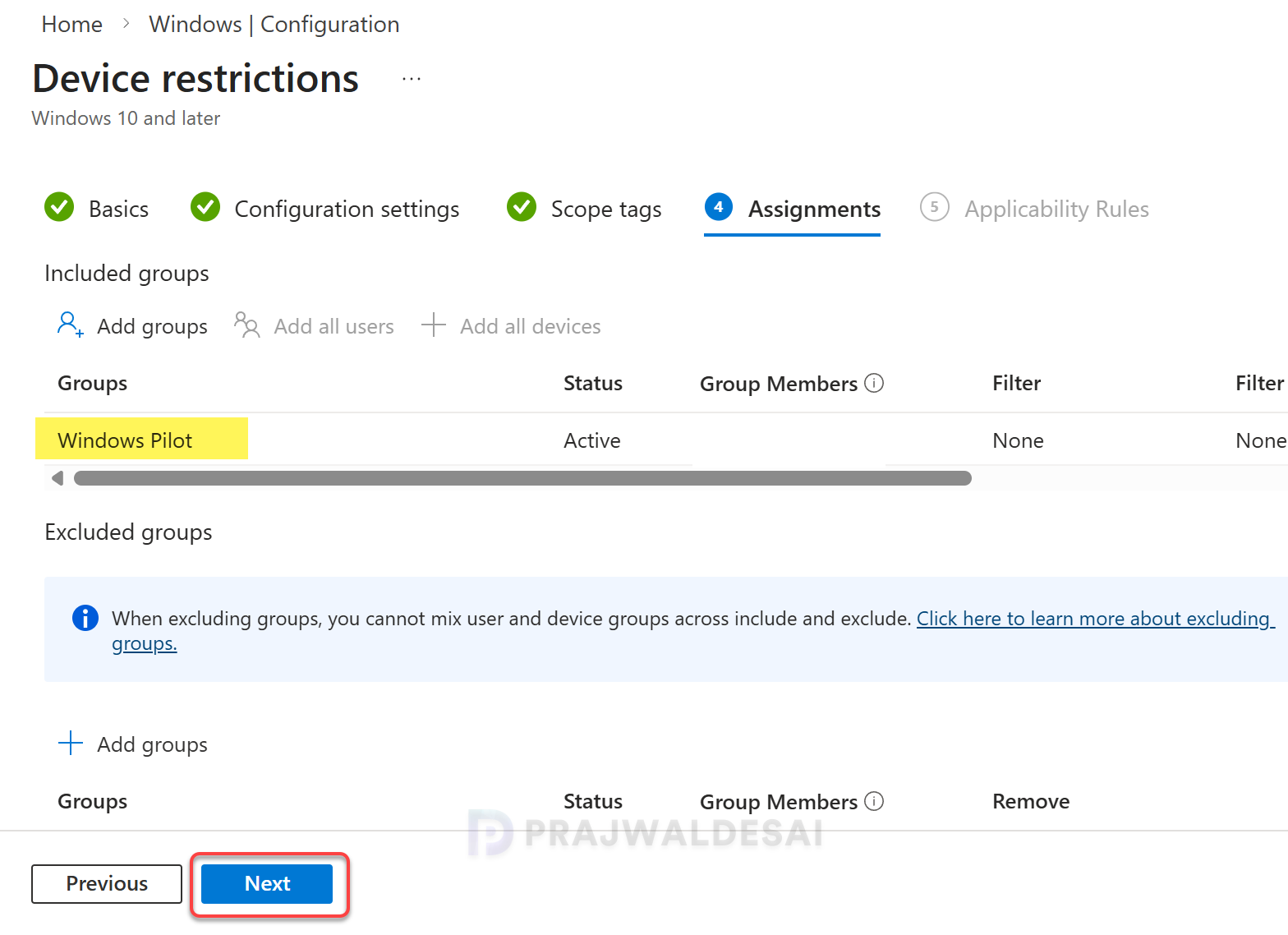Click the Add all users people icon

(x=246, y=325)
